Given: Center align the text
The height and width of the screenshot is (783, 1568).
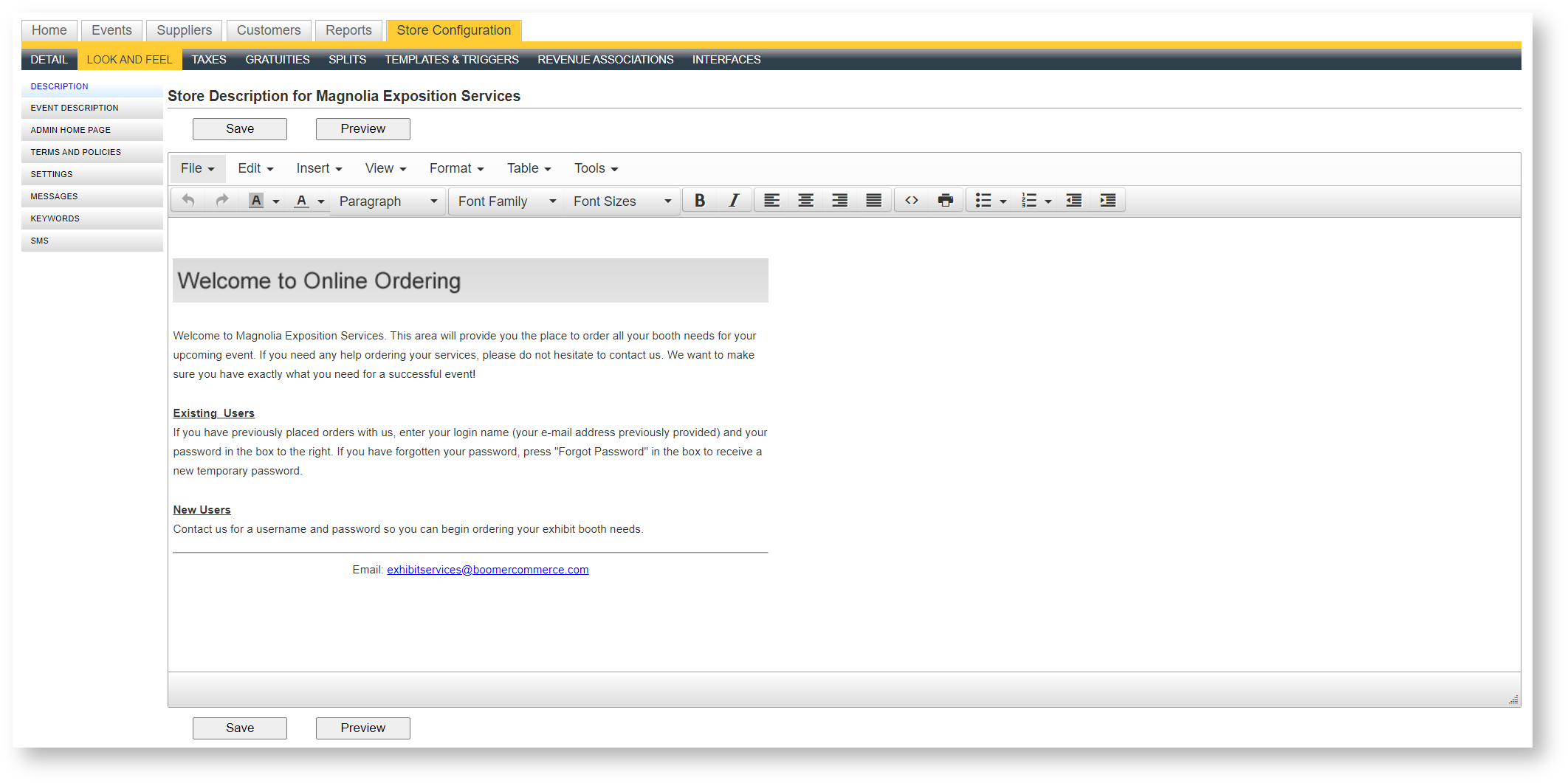Looking at the screenshot, I should 805,201.
